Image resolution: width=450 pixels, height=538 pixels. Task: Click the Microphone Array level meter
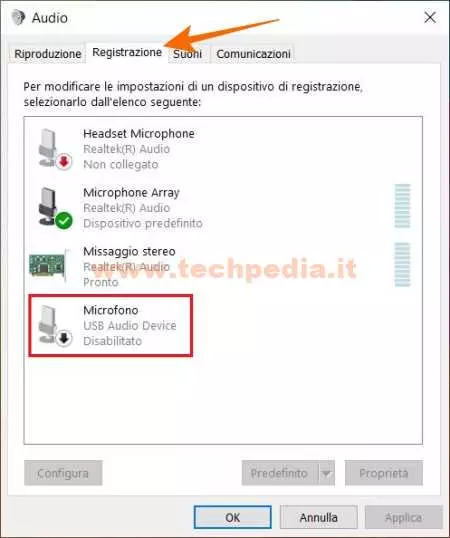point(402,206)
